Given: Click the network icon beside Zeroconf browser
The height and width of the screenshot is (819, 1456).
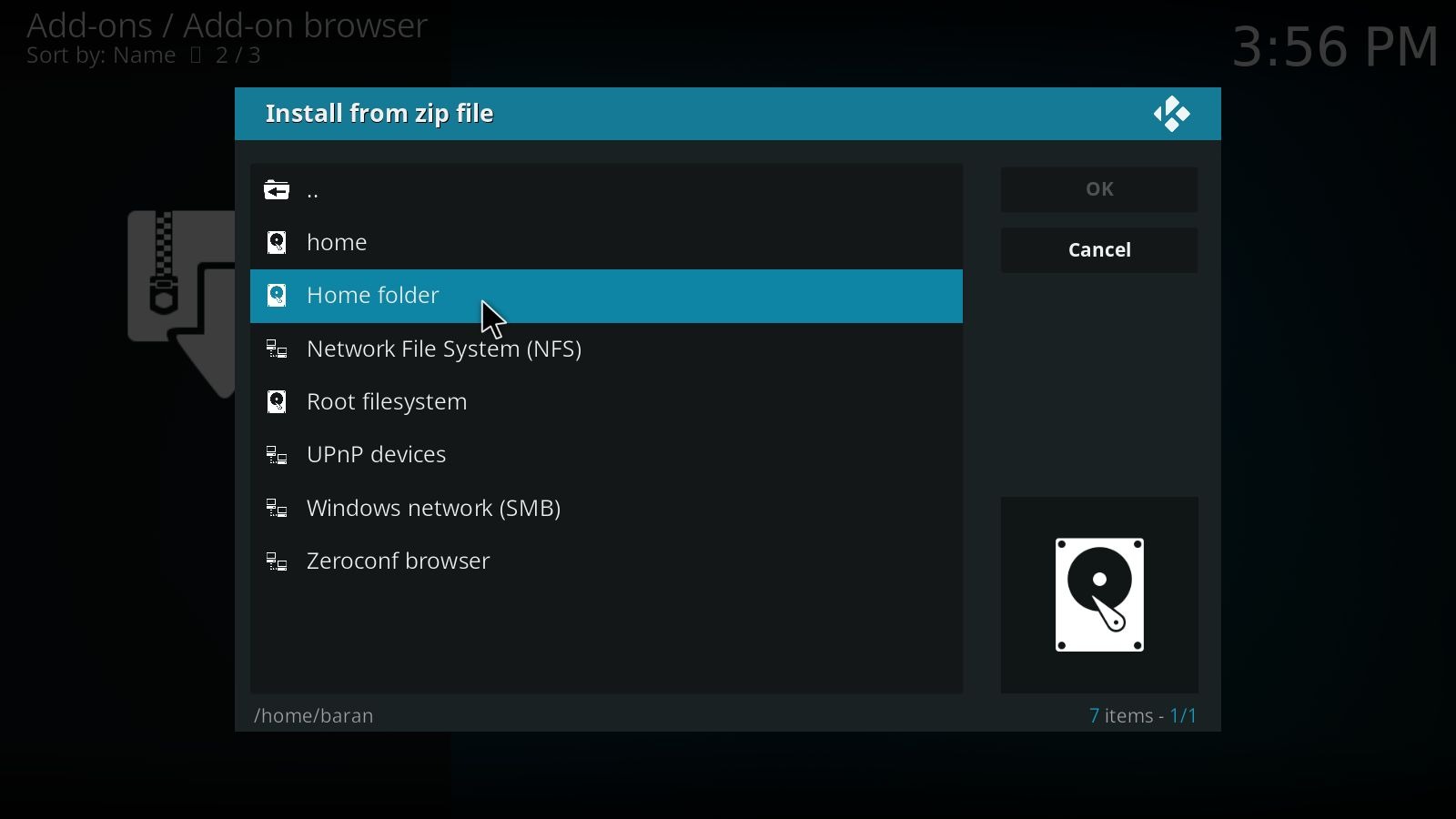Looking at the screenshot, I should tap(277, 561).
